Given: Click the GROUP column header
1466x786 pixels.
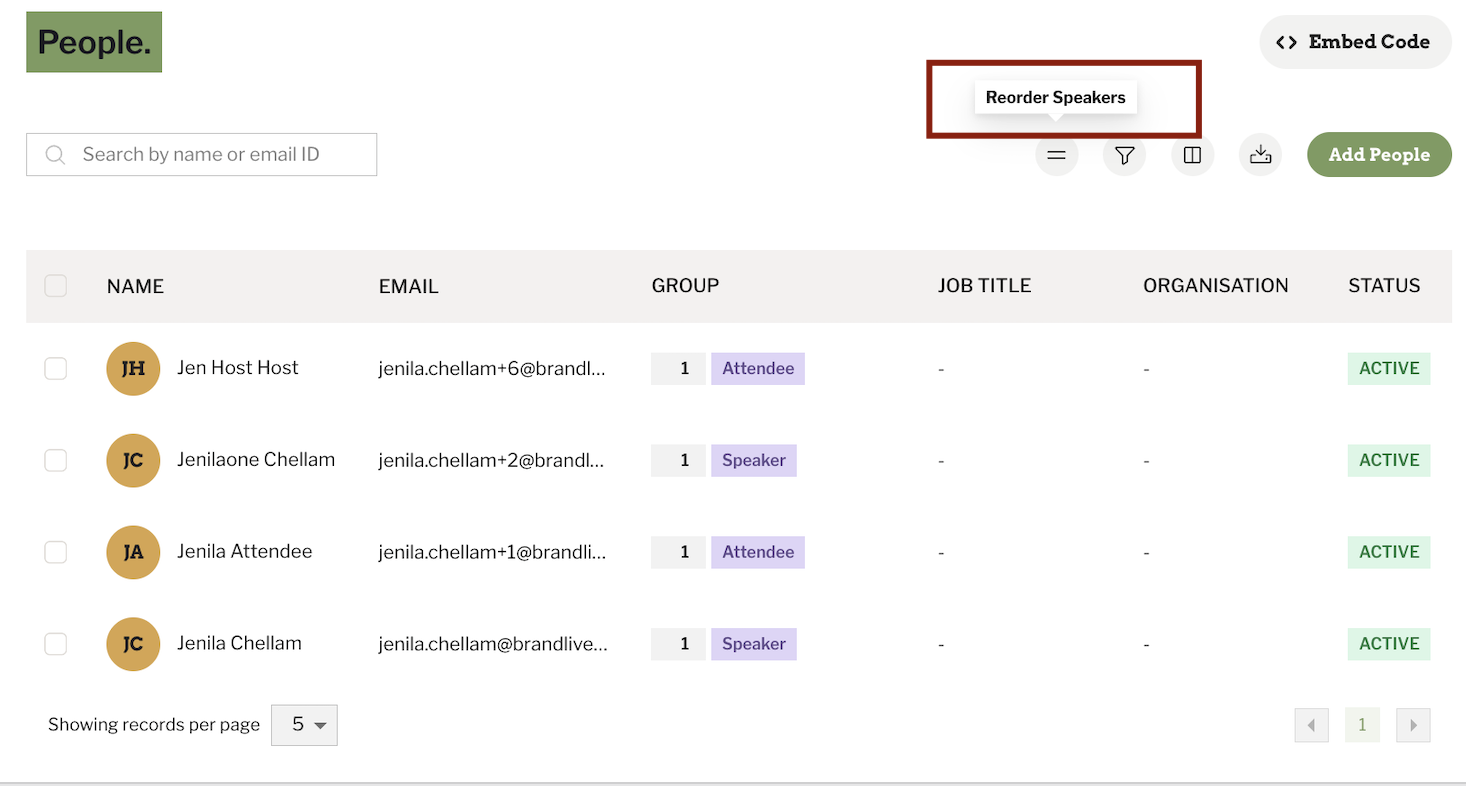Looking at the screenshot, I should pyautogui.click(x=685, y=286).
